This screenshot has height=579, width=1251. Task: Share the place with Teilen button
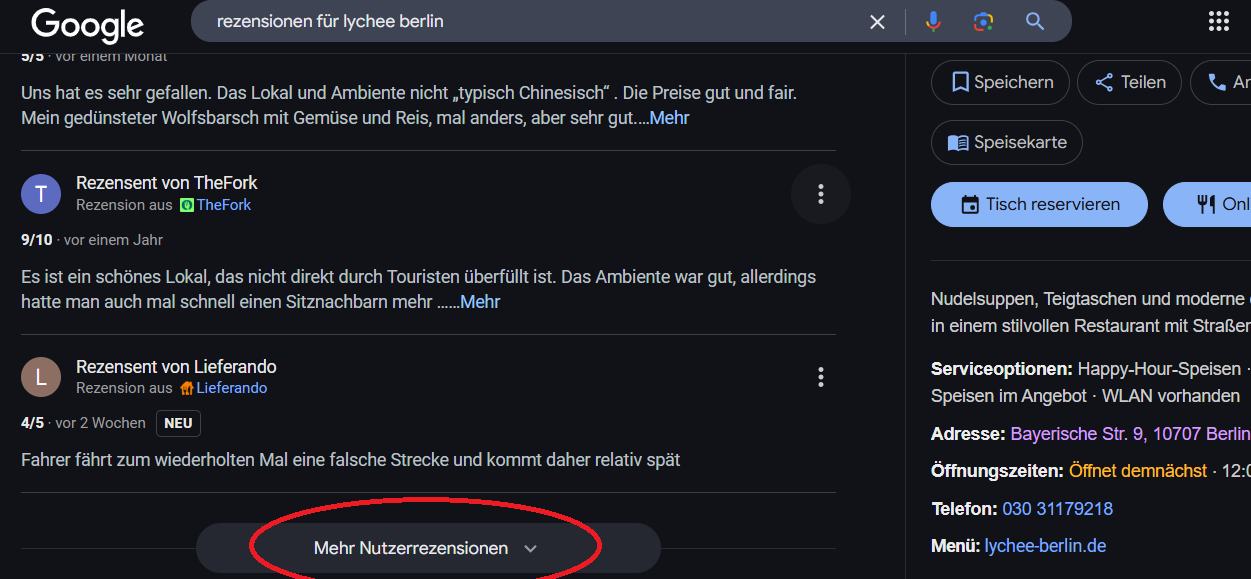pos(1129,82)
